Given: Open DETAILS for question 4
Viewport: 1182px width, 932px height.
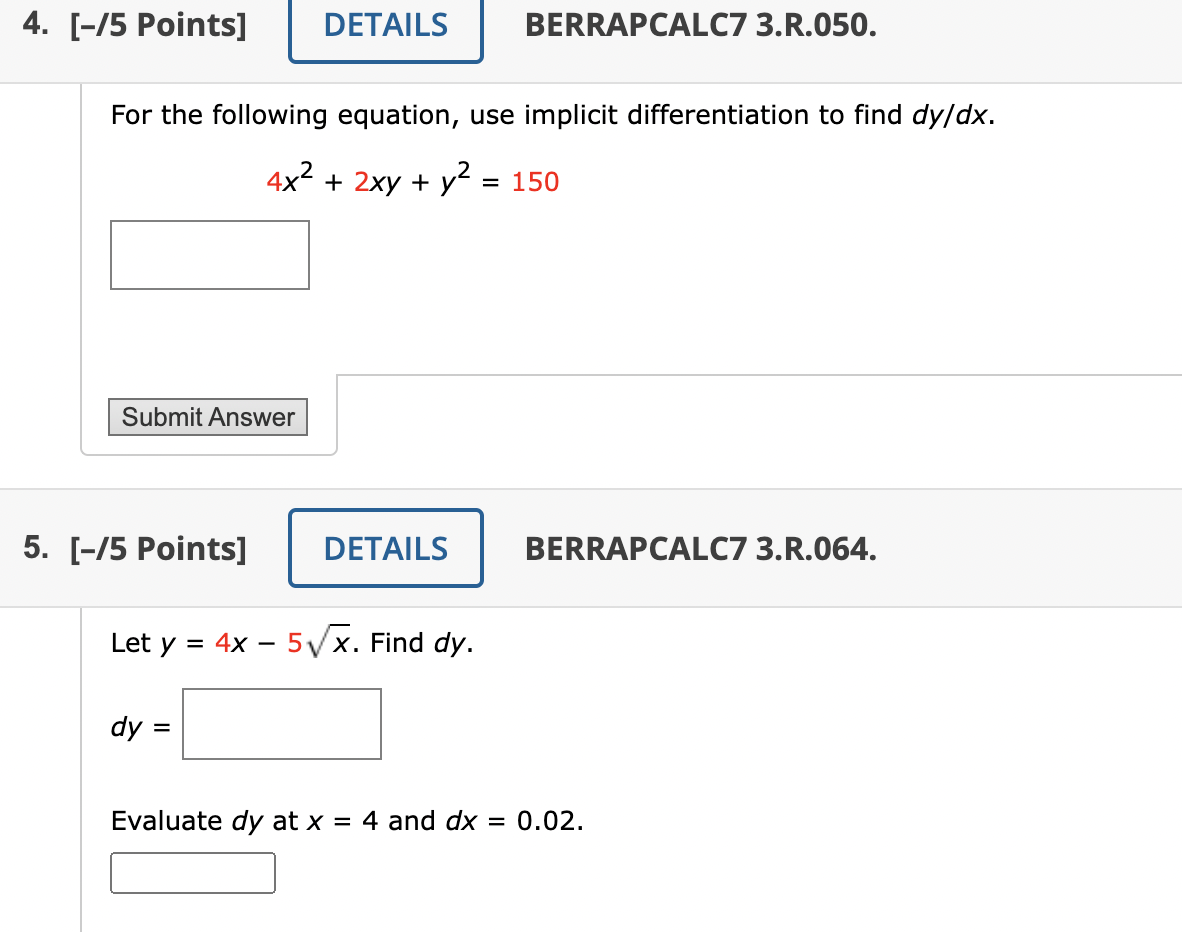Looking at the screenshot, I should click(385, 27).
